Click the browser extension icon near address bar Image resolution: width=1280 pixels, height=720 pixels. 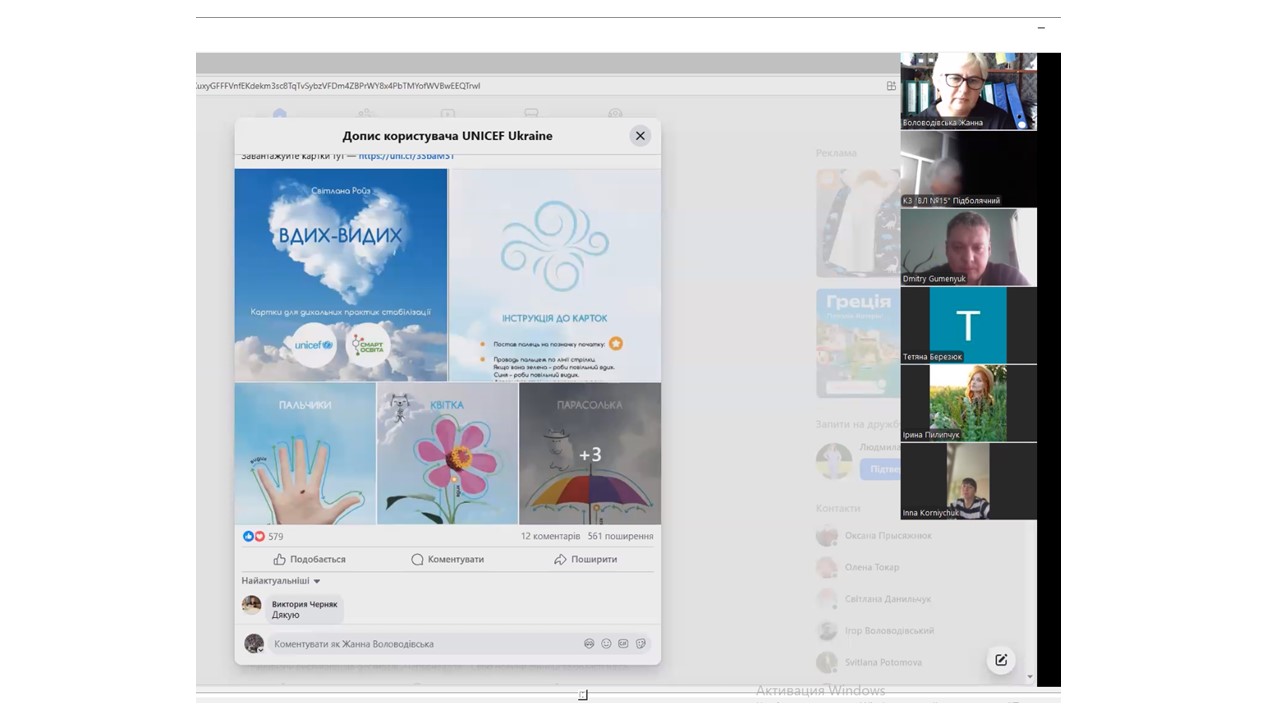[891, 86]
